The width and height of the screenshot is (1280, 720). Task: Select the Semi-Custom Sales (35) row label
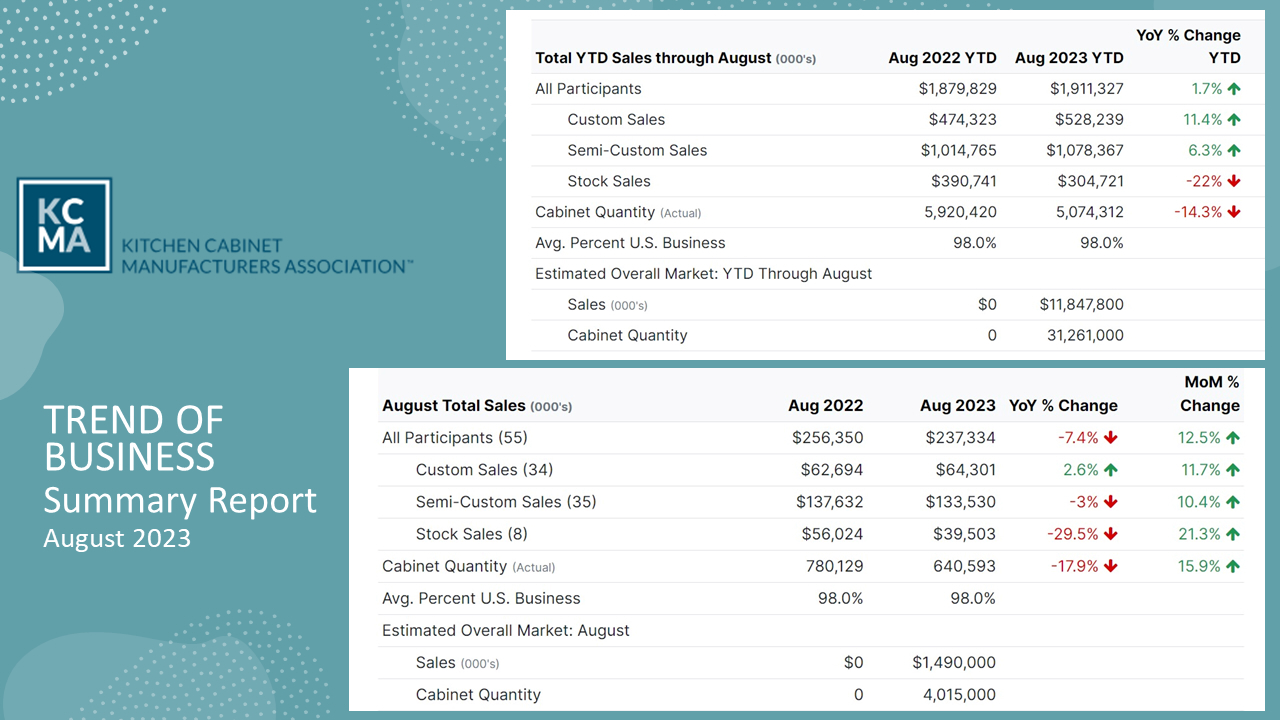pos(506,502)
